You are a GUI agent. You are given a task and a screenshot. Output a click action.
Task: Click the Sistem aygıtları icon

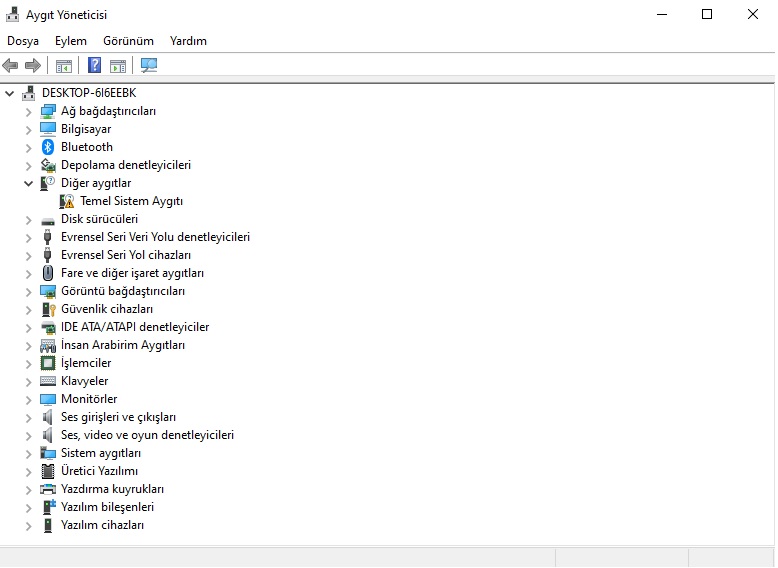click(x=48, y=453)
